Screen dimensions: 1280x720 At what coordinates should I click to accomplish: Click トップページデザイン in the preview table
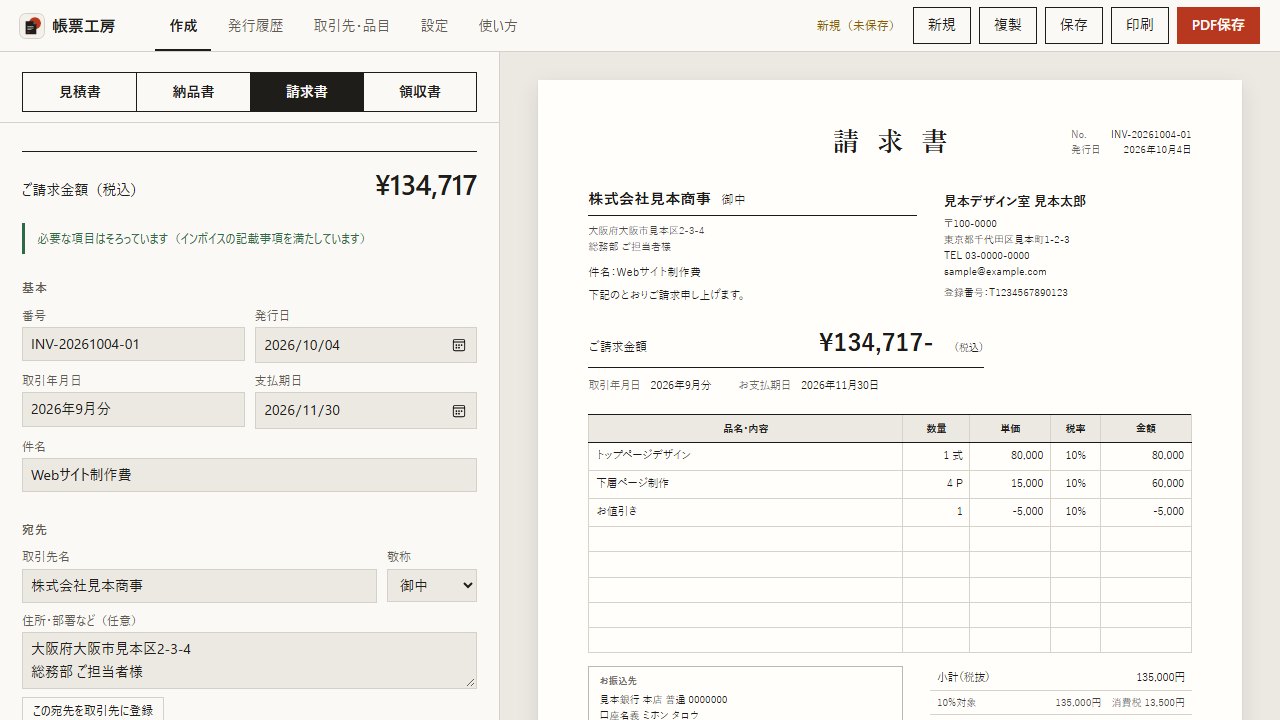[643, 455]
